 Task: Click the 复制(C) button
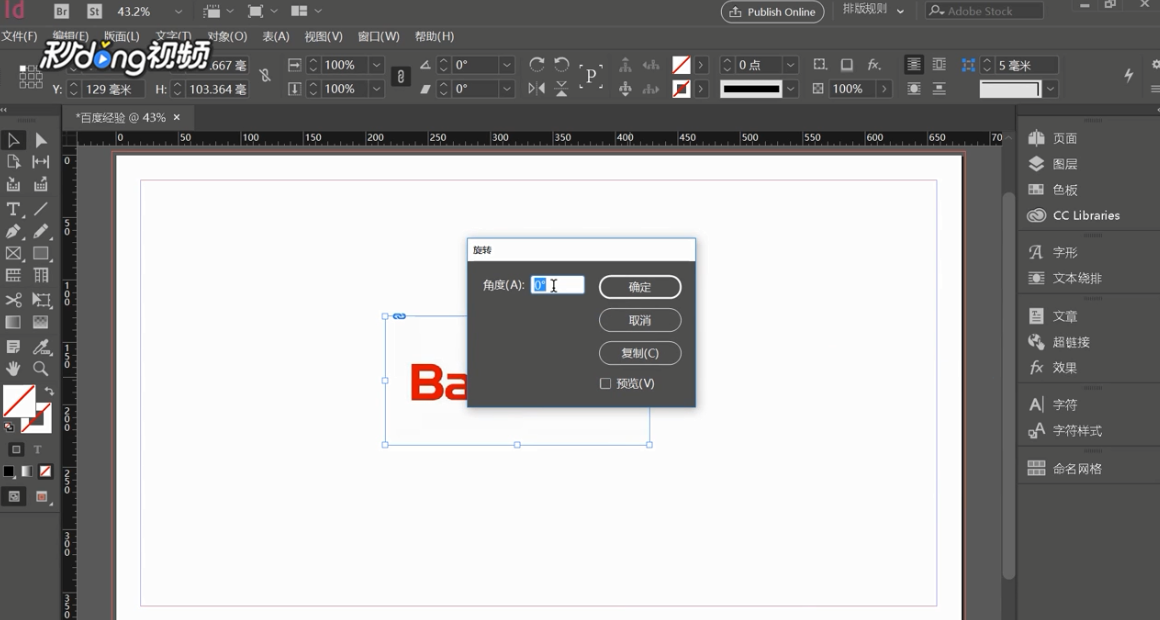point(640,353)
